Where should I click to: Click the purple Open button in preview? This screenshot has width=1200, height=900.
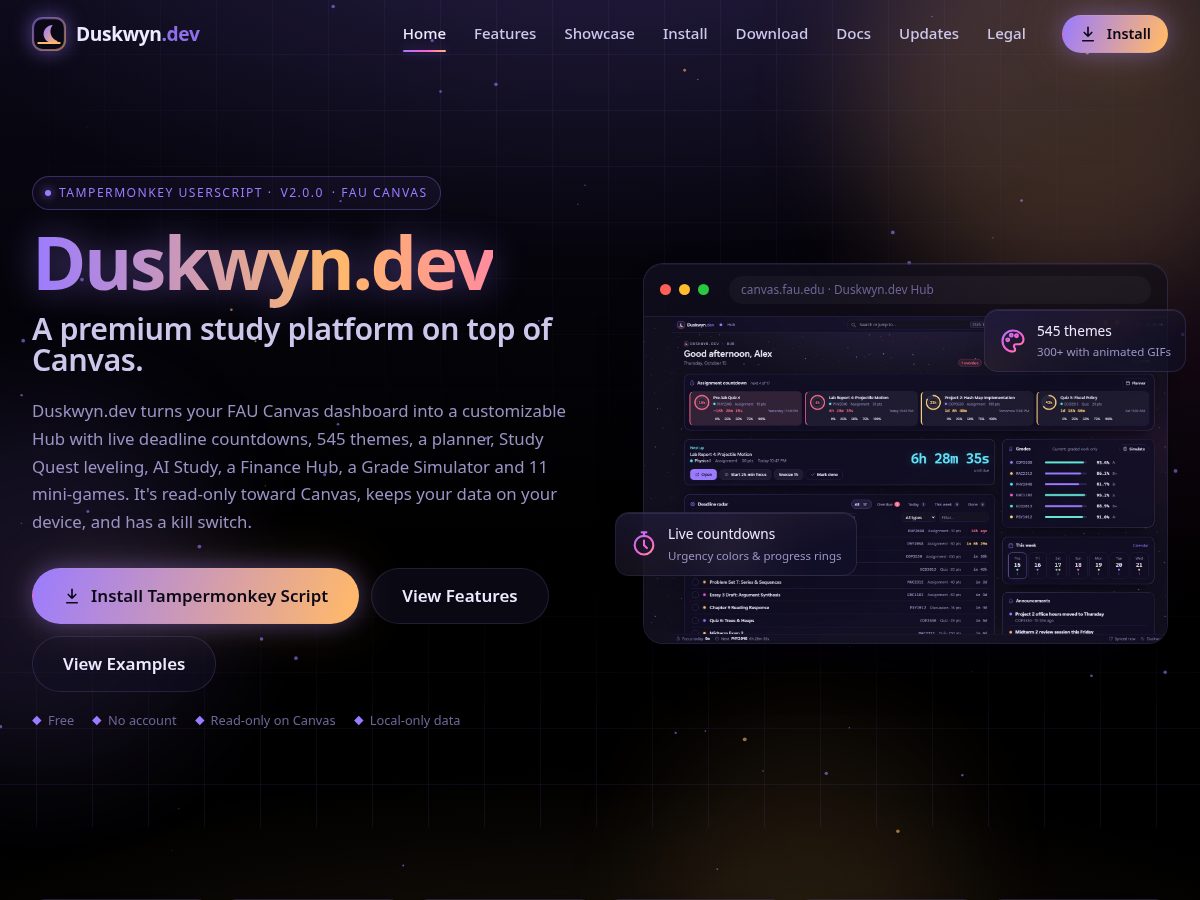(703, 474)
